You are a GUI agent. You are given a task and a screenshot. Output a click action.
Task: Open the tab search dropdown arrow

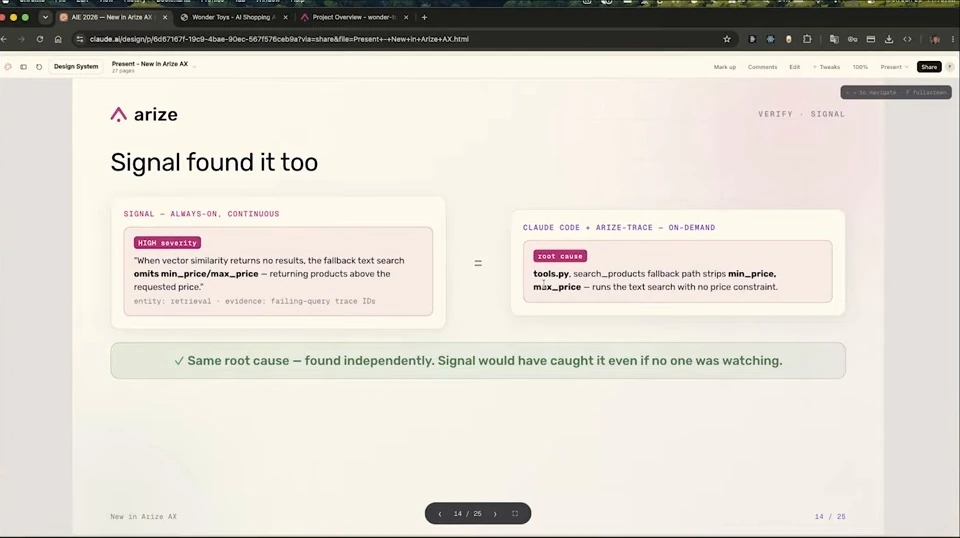(x=45, y=17)
